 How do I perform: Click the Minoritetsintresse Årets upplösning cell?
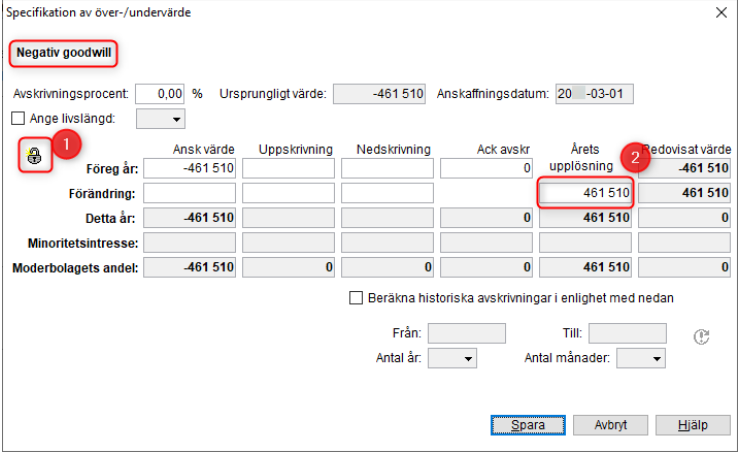[x=585, y=243]
